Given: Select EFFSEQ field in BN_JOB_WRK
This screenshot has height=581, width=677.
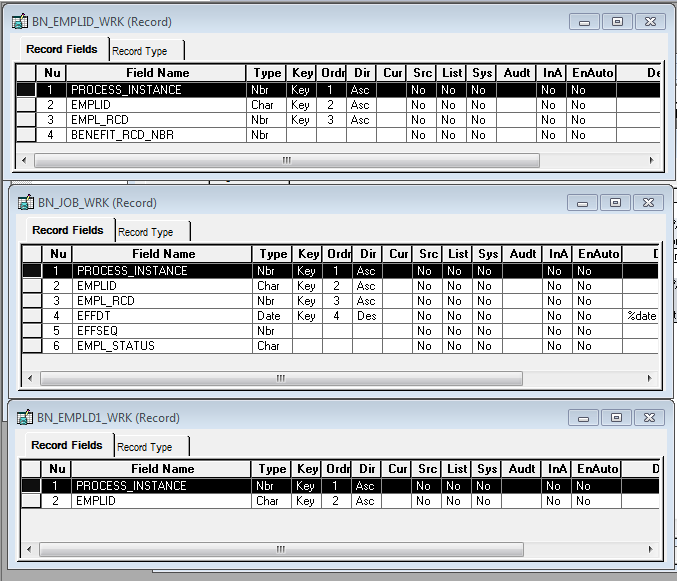Looking at the screenshot, I should [162, 331].
